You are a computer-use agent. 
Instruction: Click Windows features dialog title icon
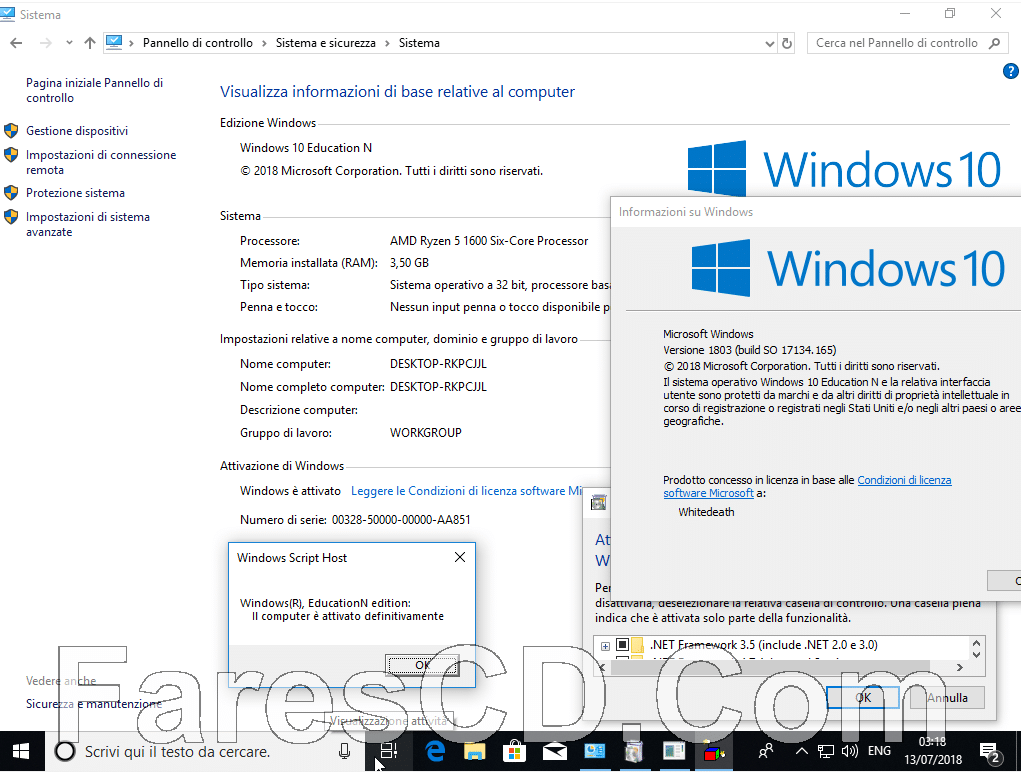point(598,503)
